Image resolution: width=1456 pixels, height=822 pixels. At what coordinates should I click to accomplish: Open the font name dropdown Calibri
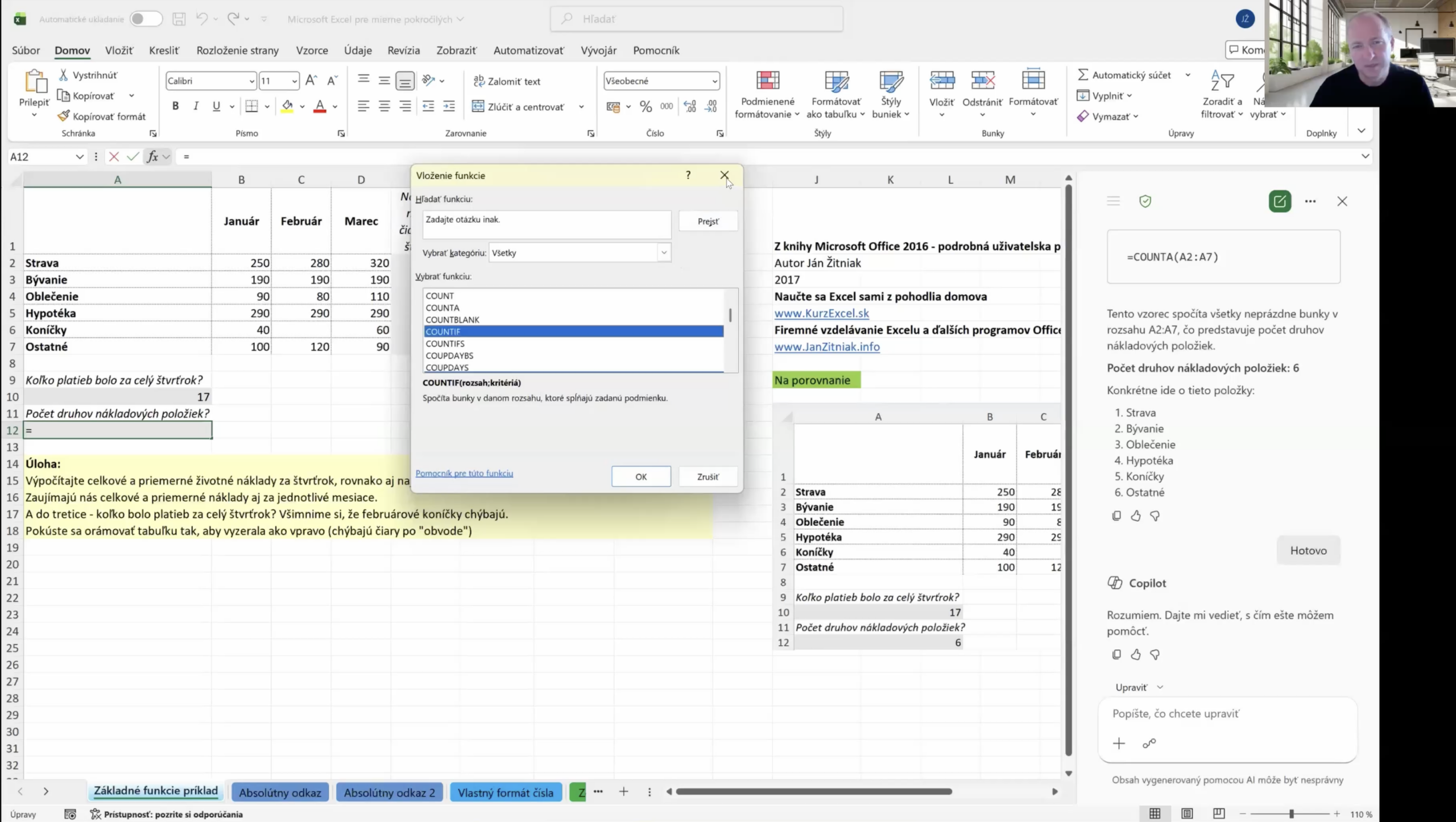point(251,81)
